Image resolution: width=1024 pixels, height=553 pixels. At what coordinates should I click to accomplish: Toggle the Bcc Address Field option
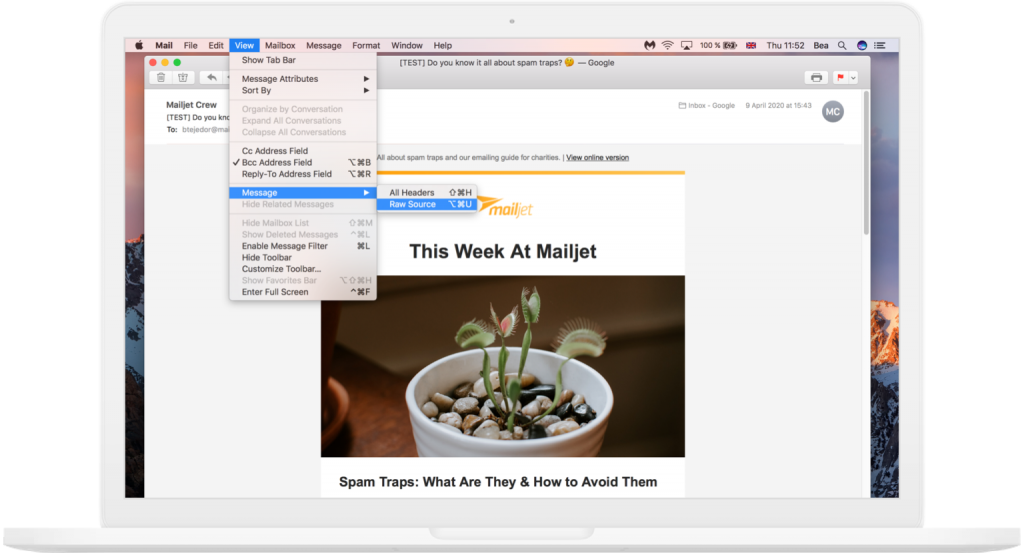click(x=277, y=162)
